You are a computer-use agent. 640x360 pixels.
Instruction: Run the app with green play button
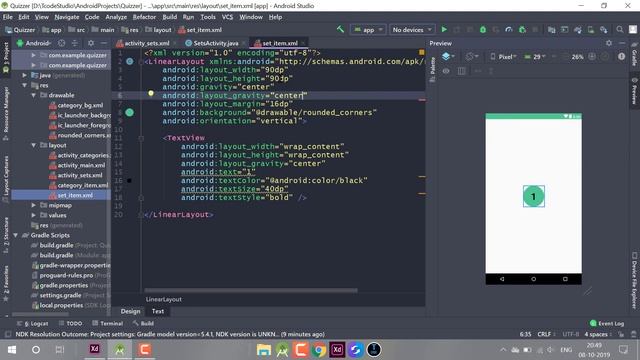tap(444, 29)
